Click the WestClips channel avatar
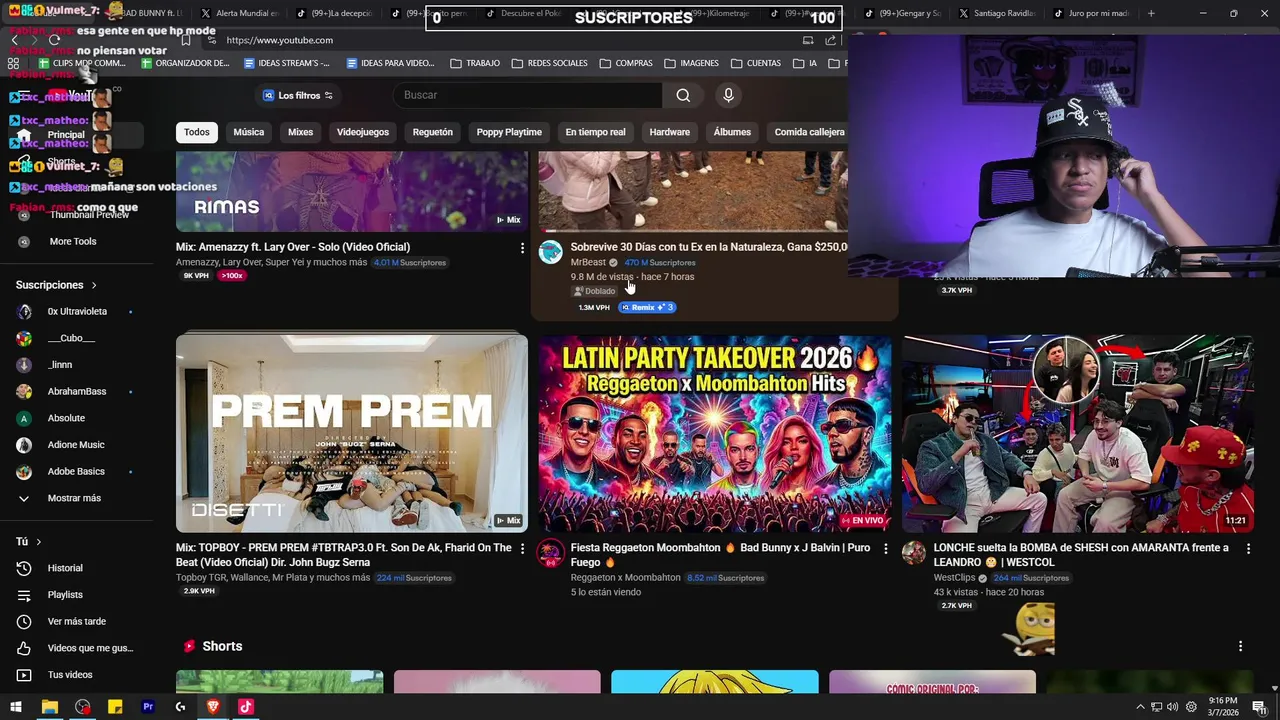 [914, 553]
